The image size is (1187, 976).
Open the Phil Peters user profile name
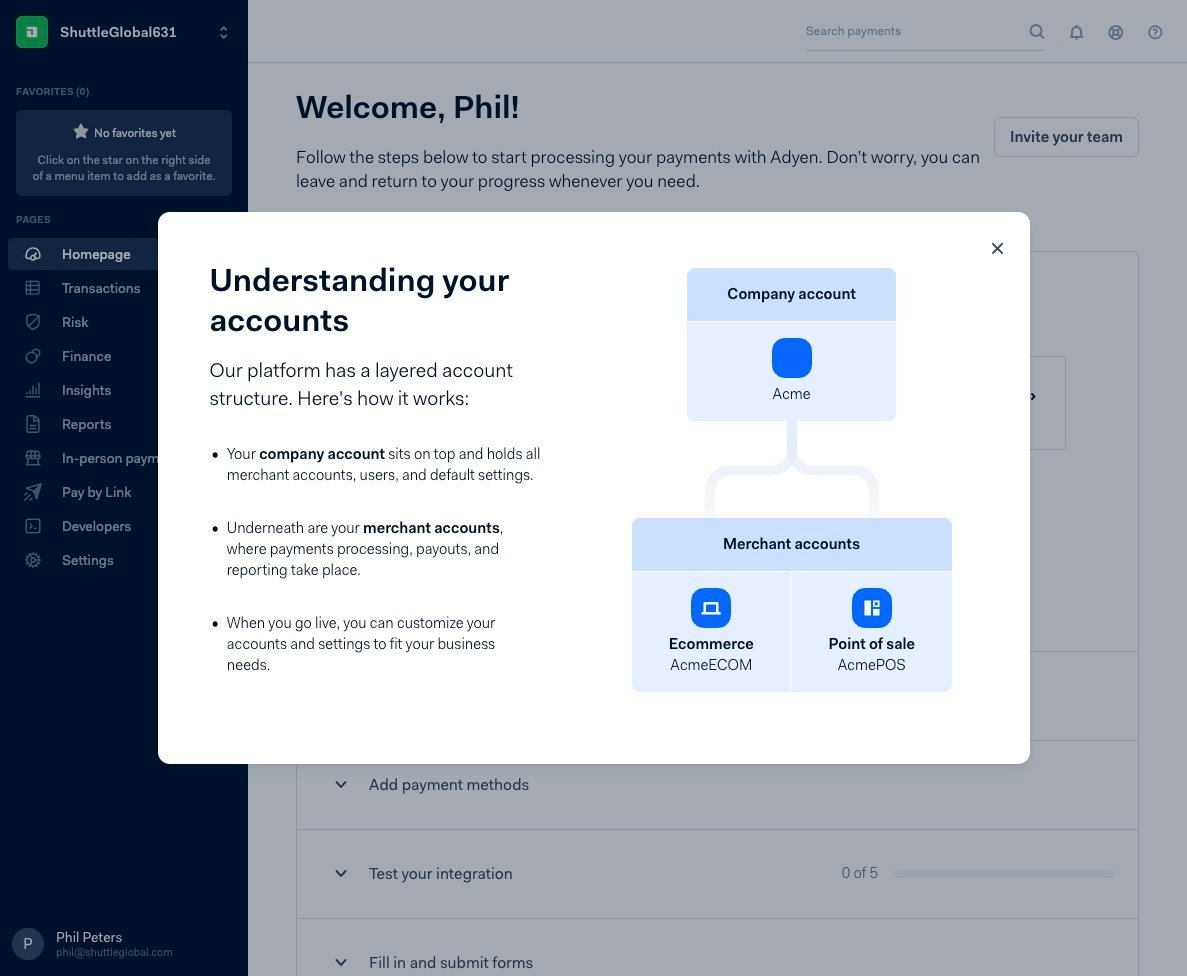tap(89, 937)
